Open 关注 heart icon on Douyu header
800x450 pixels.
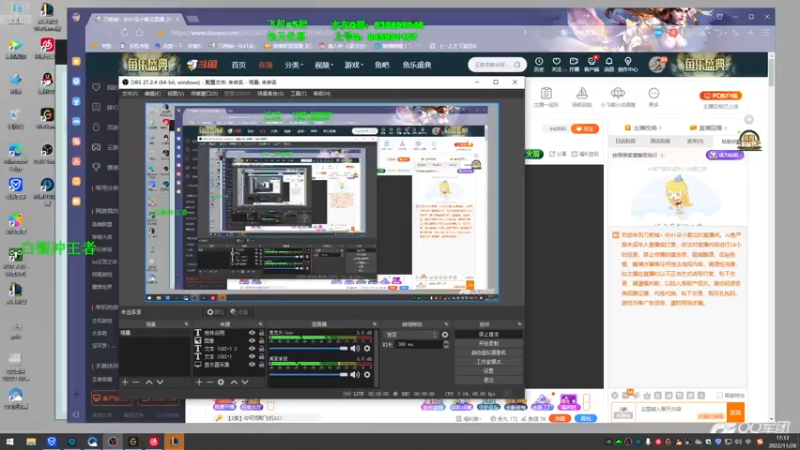pyautogui.click(x=556, y=64)
